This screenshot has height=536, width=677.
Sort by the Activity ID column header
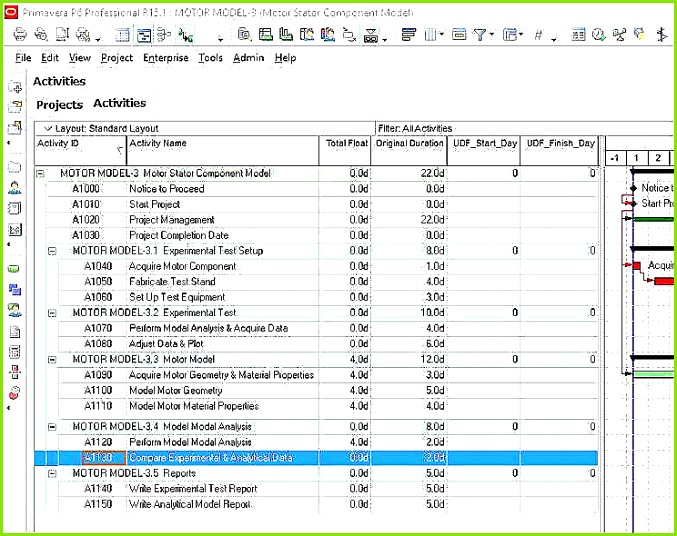(x=80, y=150)
